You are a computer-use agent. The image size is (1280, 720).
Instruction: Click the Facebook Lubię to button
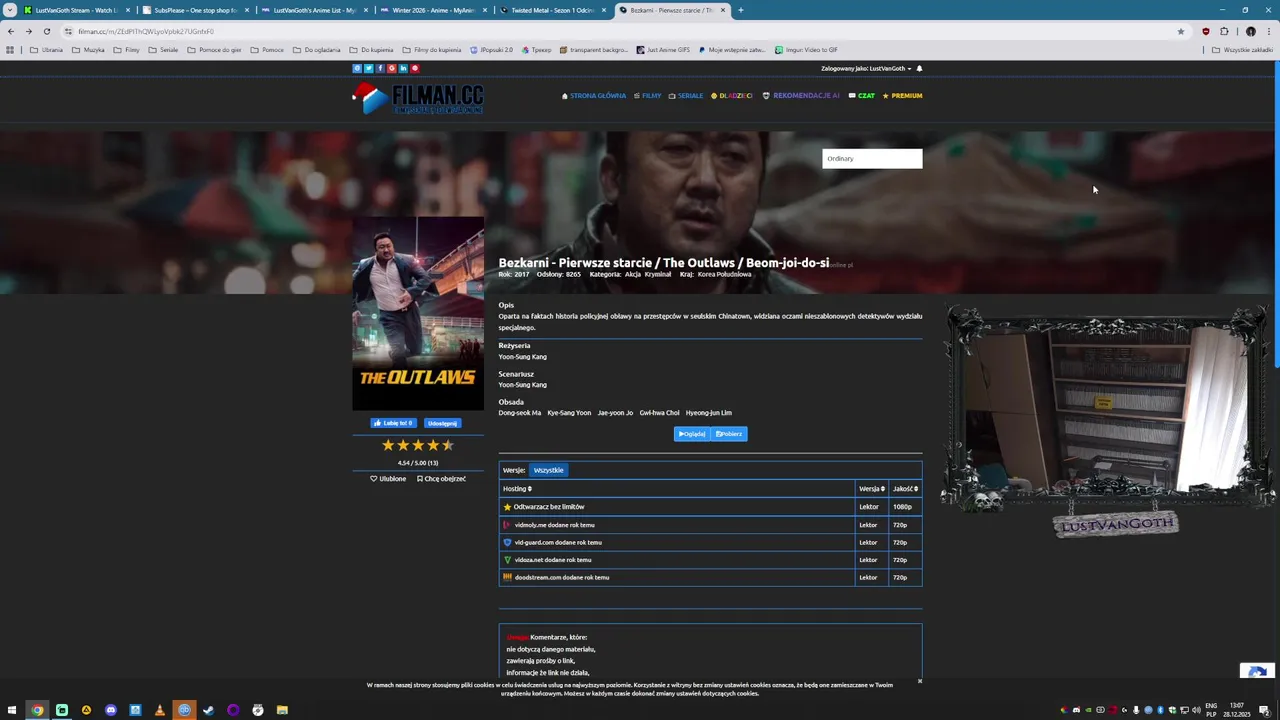[393, 423]
